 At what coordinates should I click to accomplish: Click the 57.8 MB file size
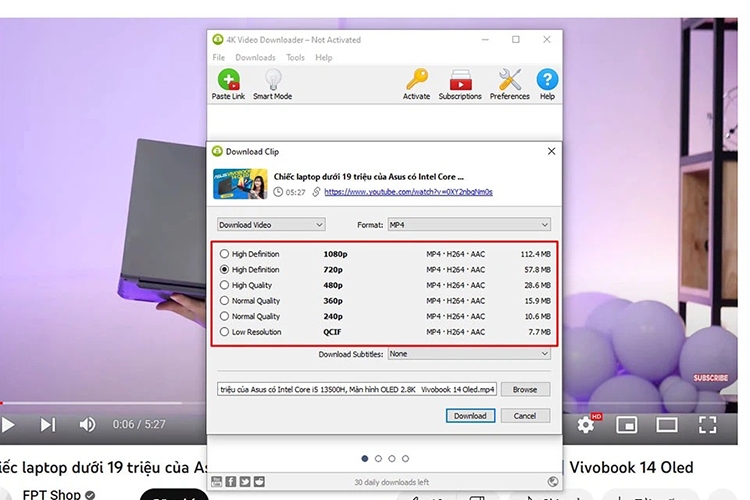coord(537,269)
